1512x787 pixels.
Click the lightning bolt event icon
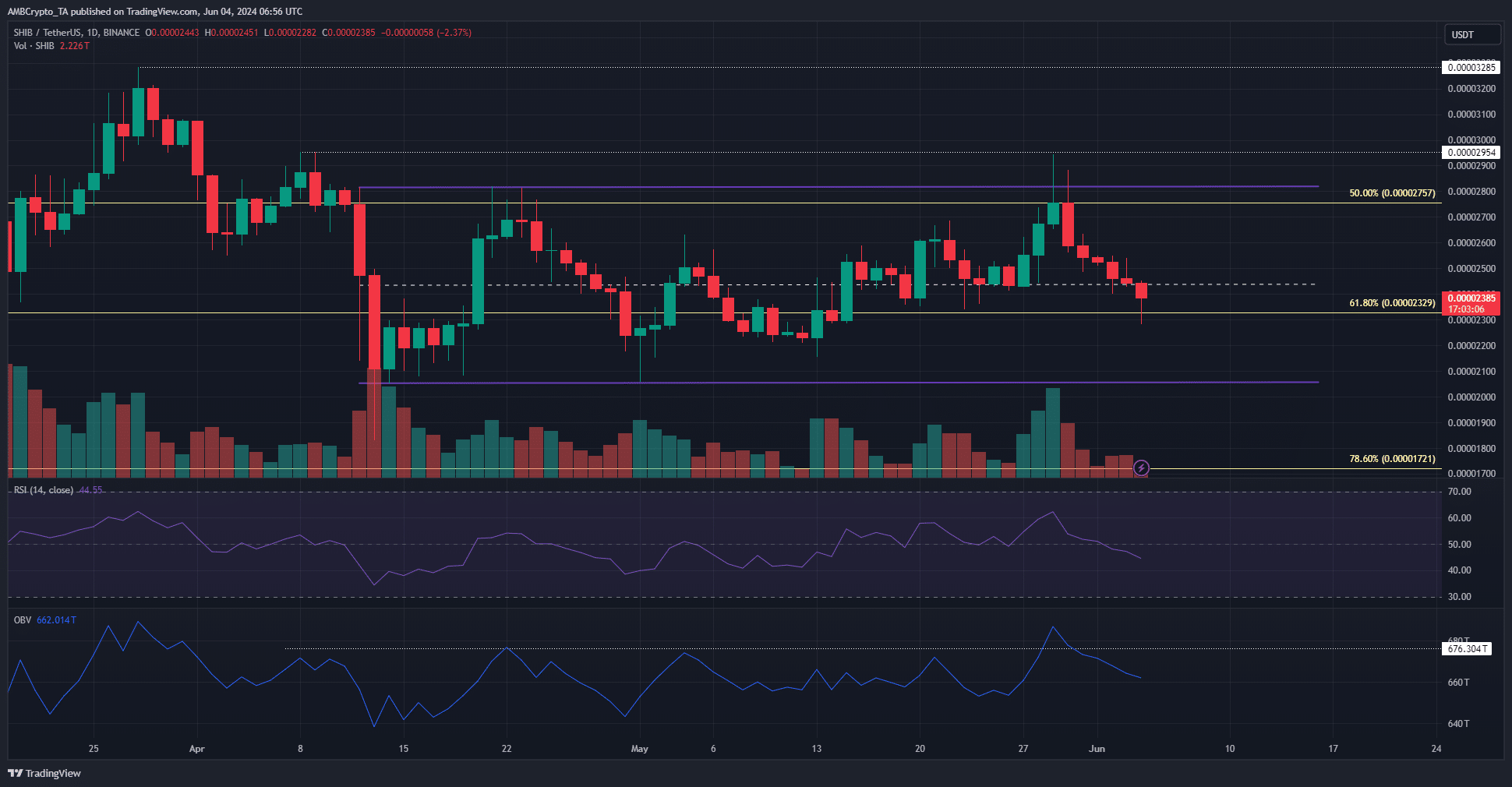(x=1141, y=468)
